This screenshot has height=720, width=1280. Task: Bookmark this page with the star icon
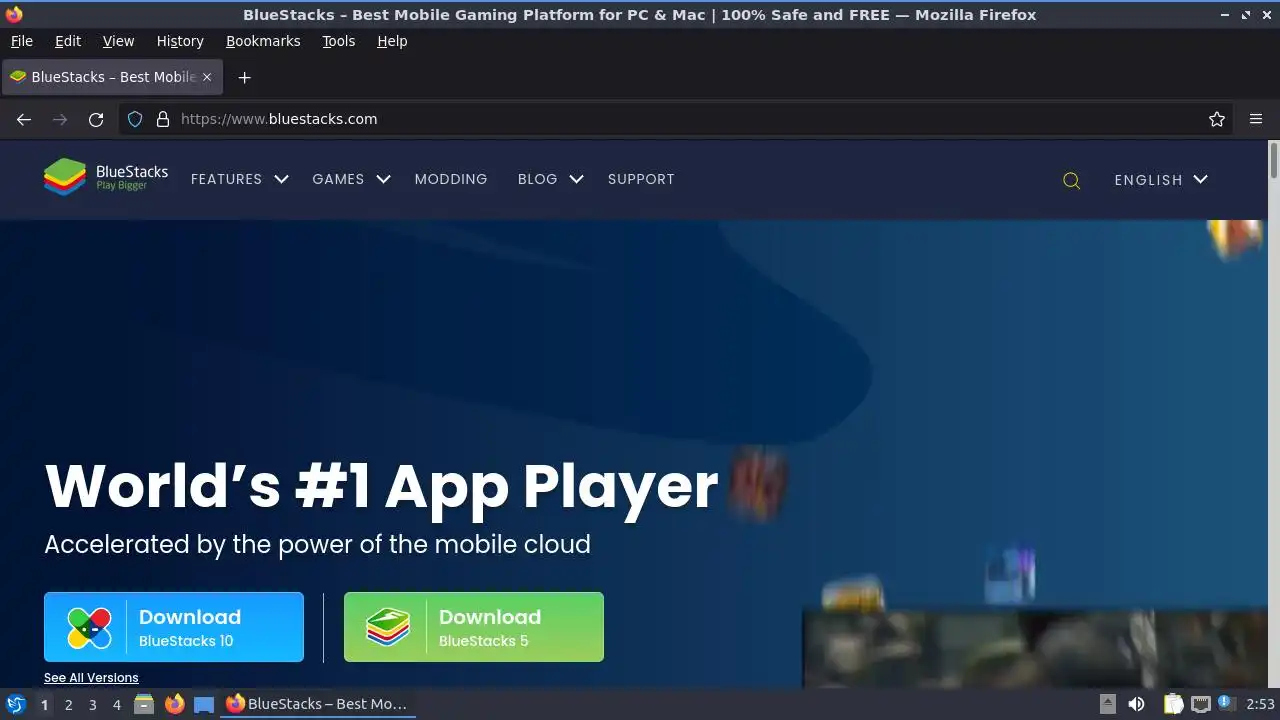(1217, 119)
